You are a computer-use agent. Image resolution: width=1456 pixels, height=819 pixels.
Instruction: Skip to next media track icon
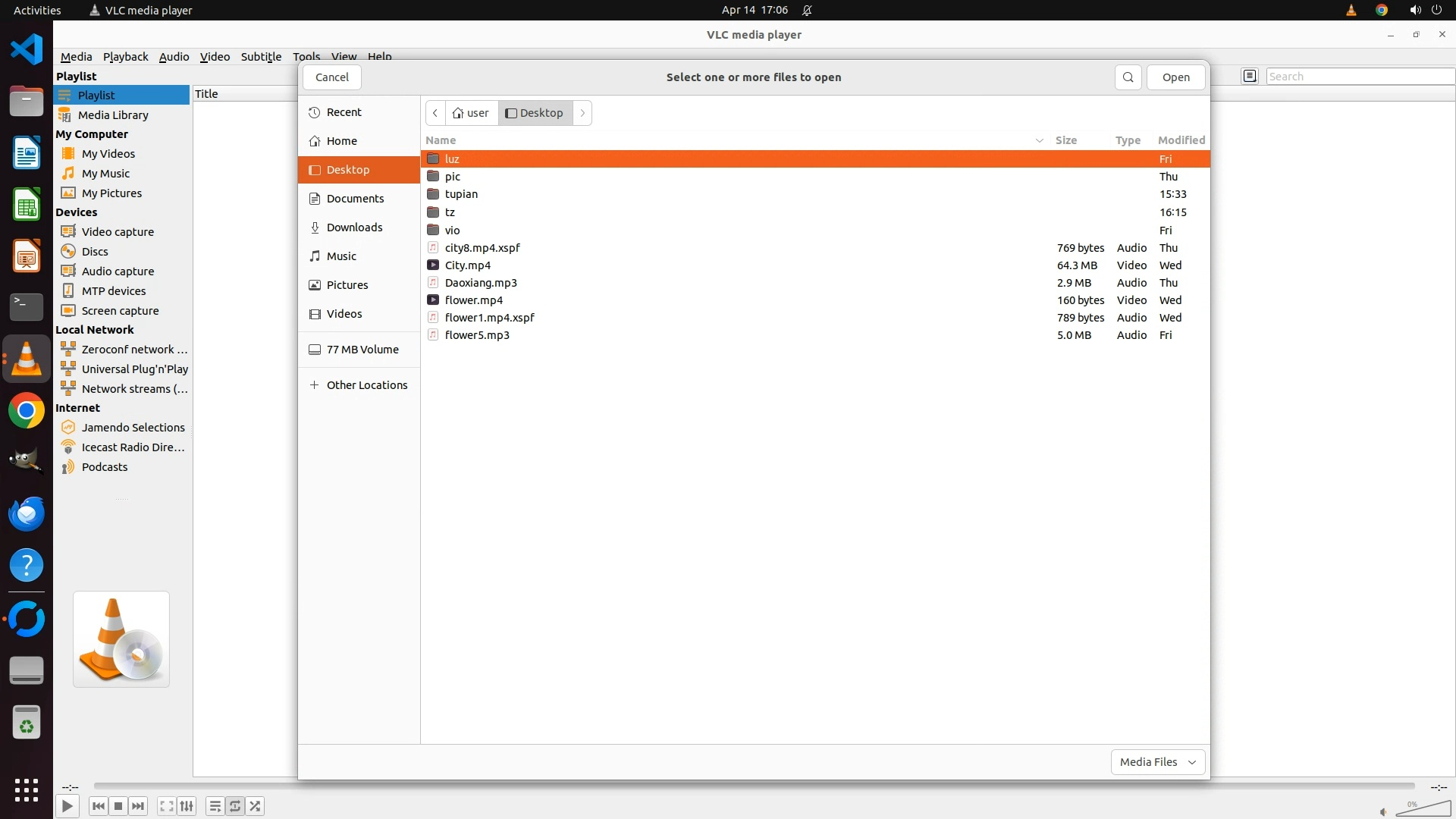[x=138, y=806]
